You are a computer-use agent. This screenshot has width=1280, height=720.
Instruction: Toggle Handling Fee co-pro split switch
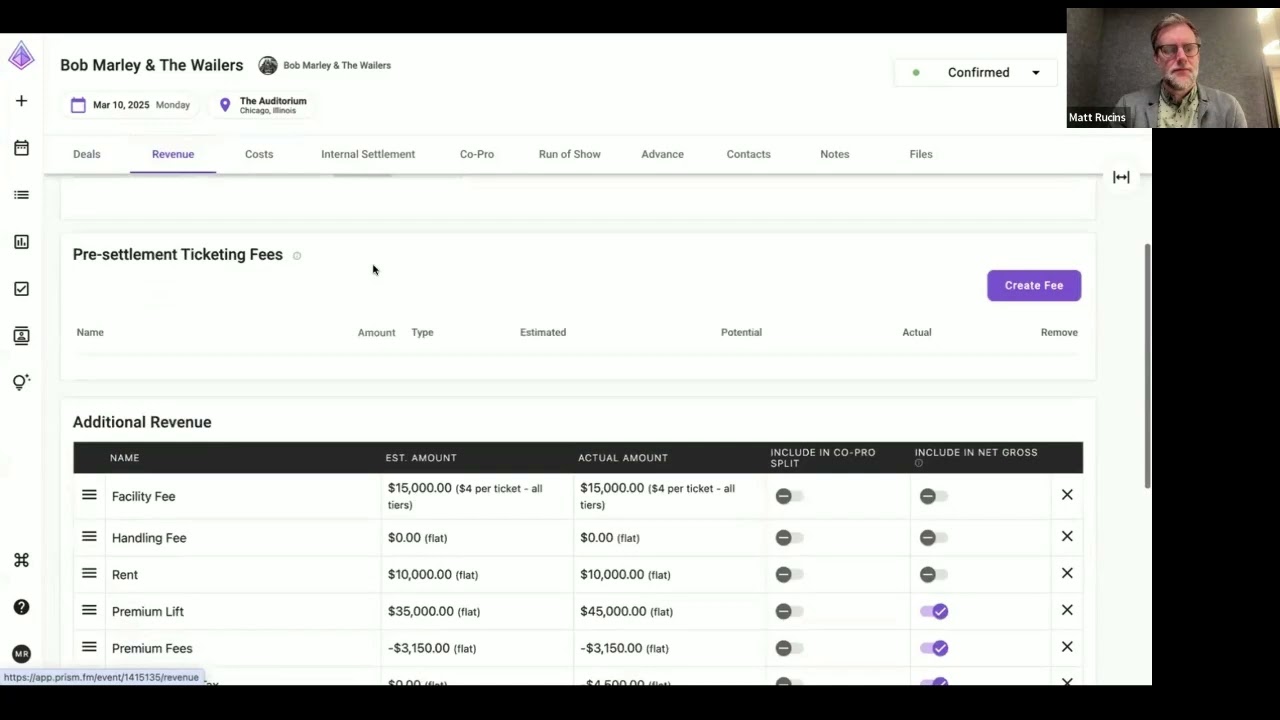pos(789,538)
